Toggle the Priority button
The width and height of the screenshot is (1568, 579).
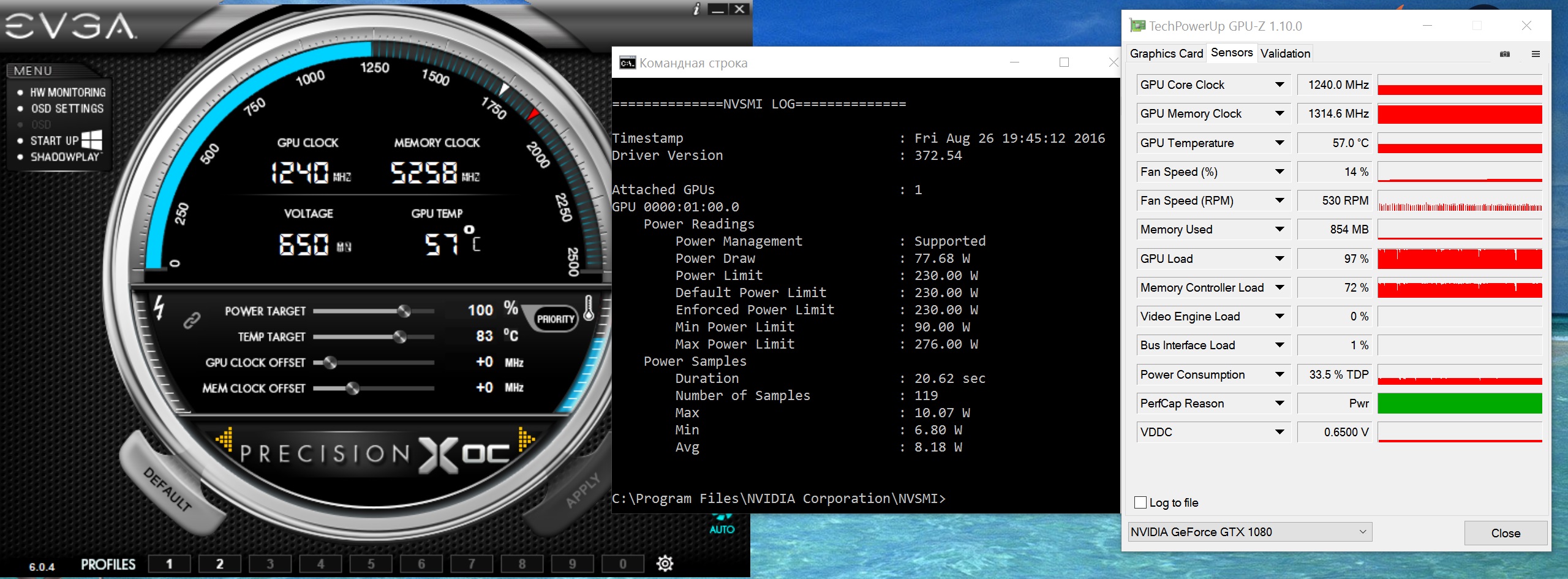point(556,319)
